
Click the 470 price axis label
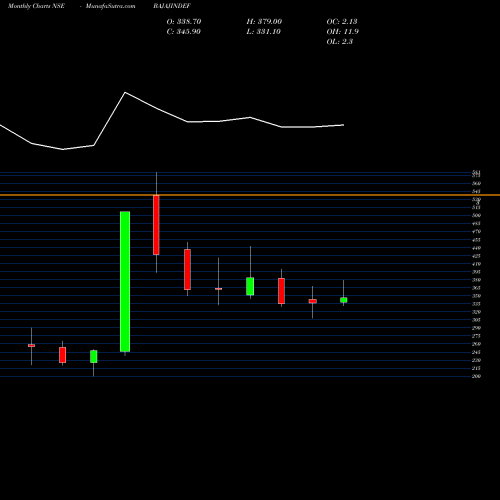476,231
